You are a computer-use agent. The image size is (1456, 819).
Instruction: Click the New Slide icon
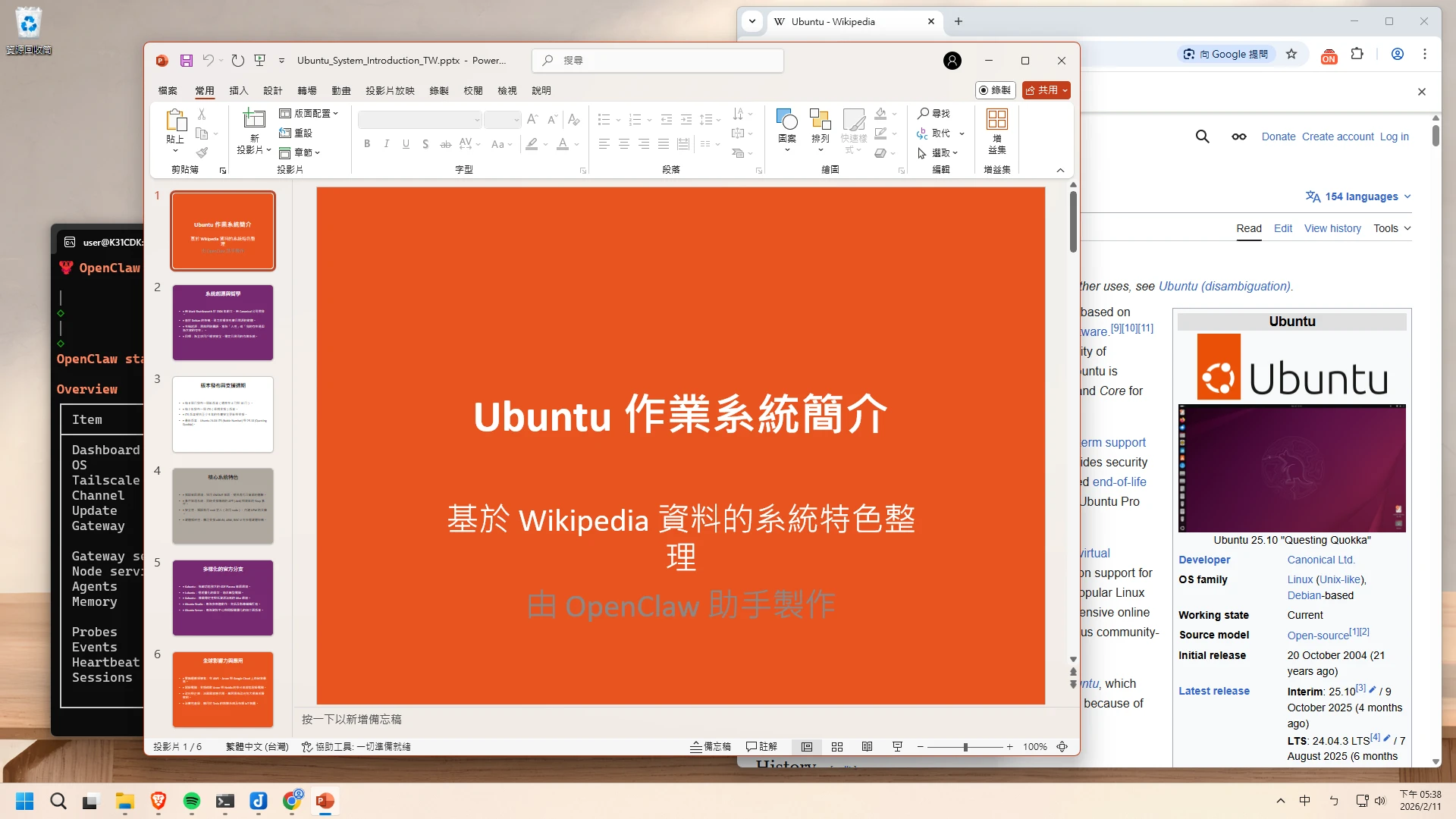tap(253, 120)
